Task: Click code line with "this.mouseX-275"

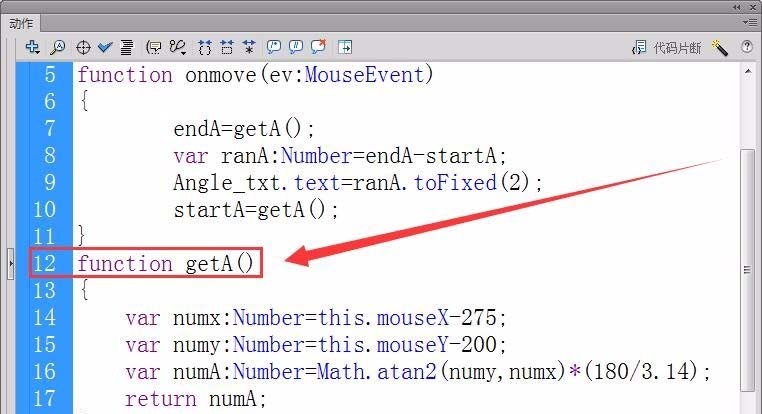Action: (316, 318)
